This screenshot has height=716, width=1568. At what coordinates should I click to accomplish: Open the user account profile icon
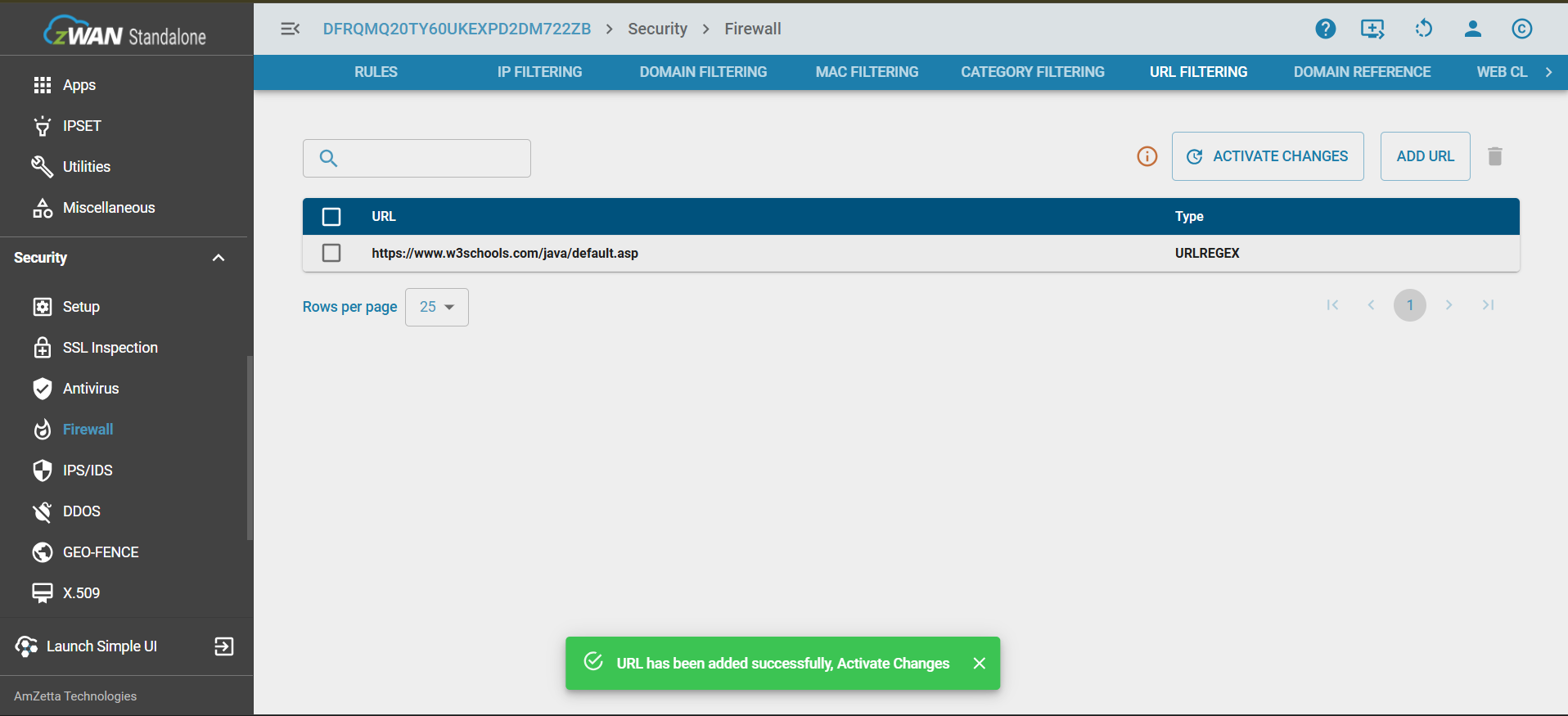(1472, 29)
